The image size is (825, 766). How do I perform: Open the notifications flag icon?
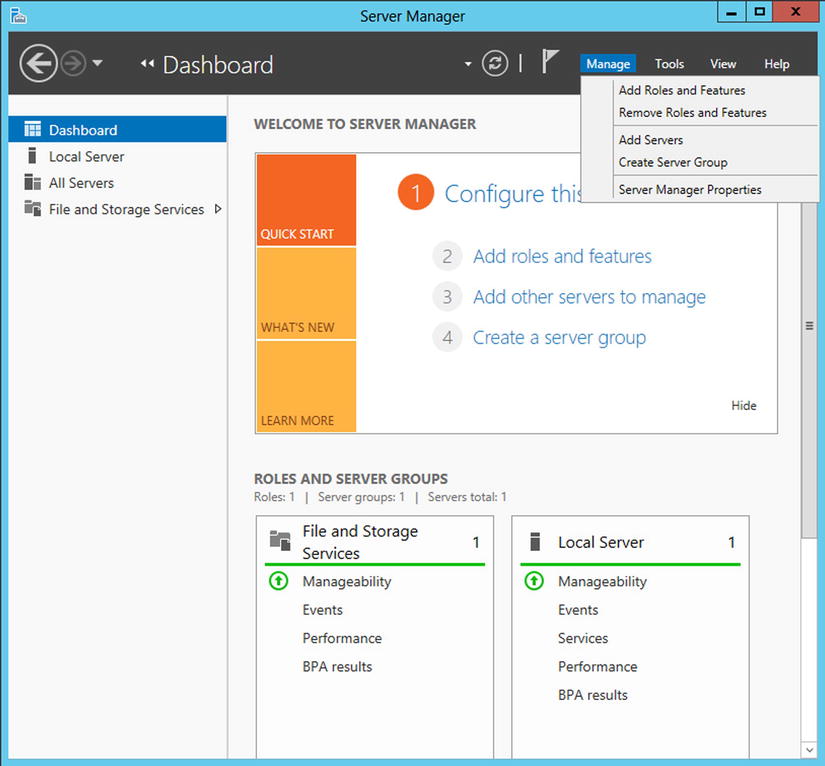click(550, 62)
